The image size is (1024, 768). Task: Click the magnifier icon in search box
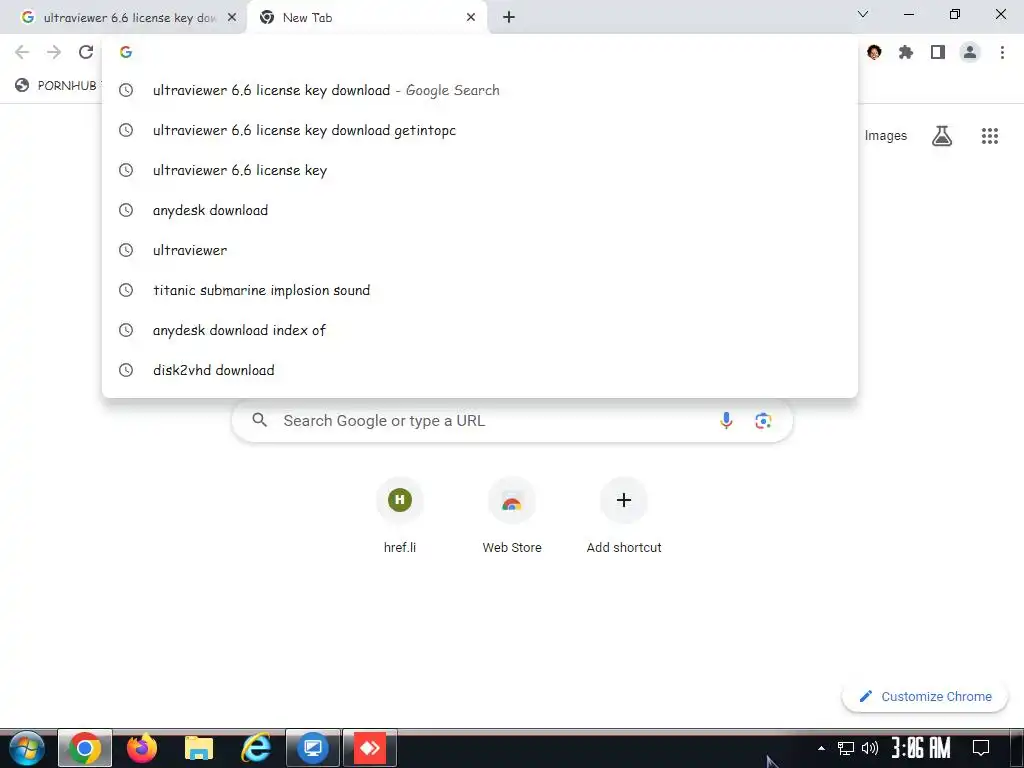coord(260,420)
